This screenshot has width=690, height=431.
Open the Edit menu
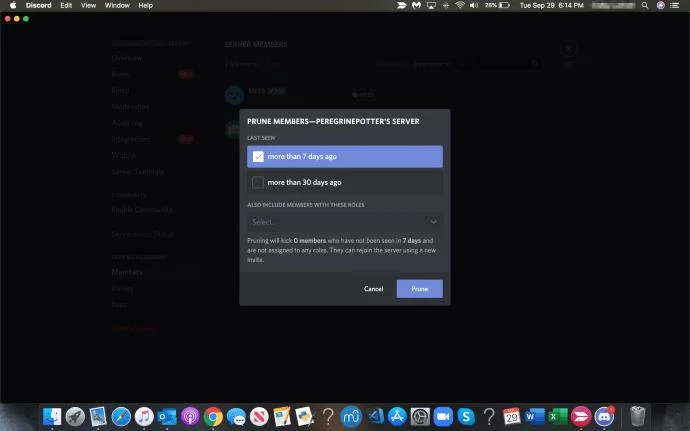[x=66, y=5]
